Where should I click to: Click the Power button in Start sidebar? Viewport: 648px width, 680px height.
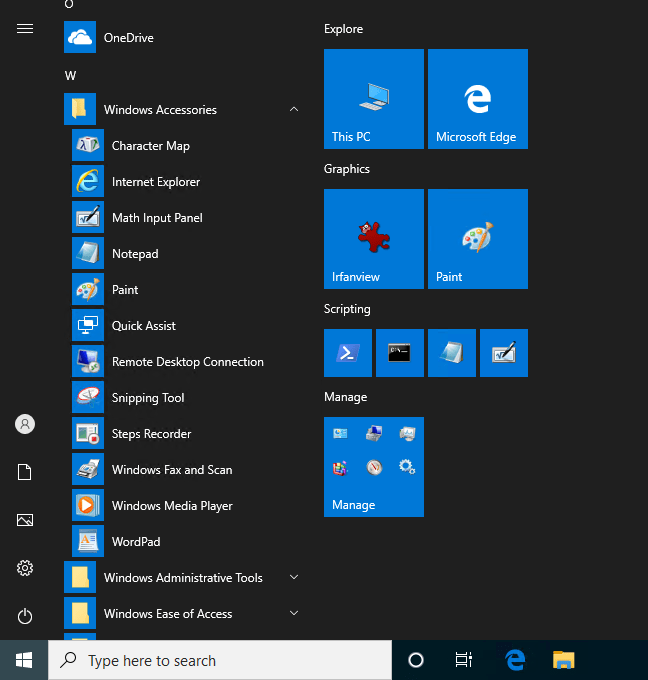pos(25,616)
